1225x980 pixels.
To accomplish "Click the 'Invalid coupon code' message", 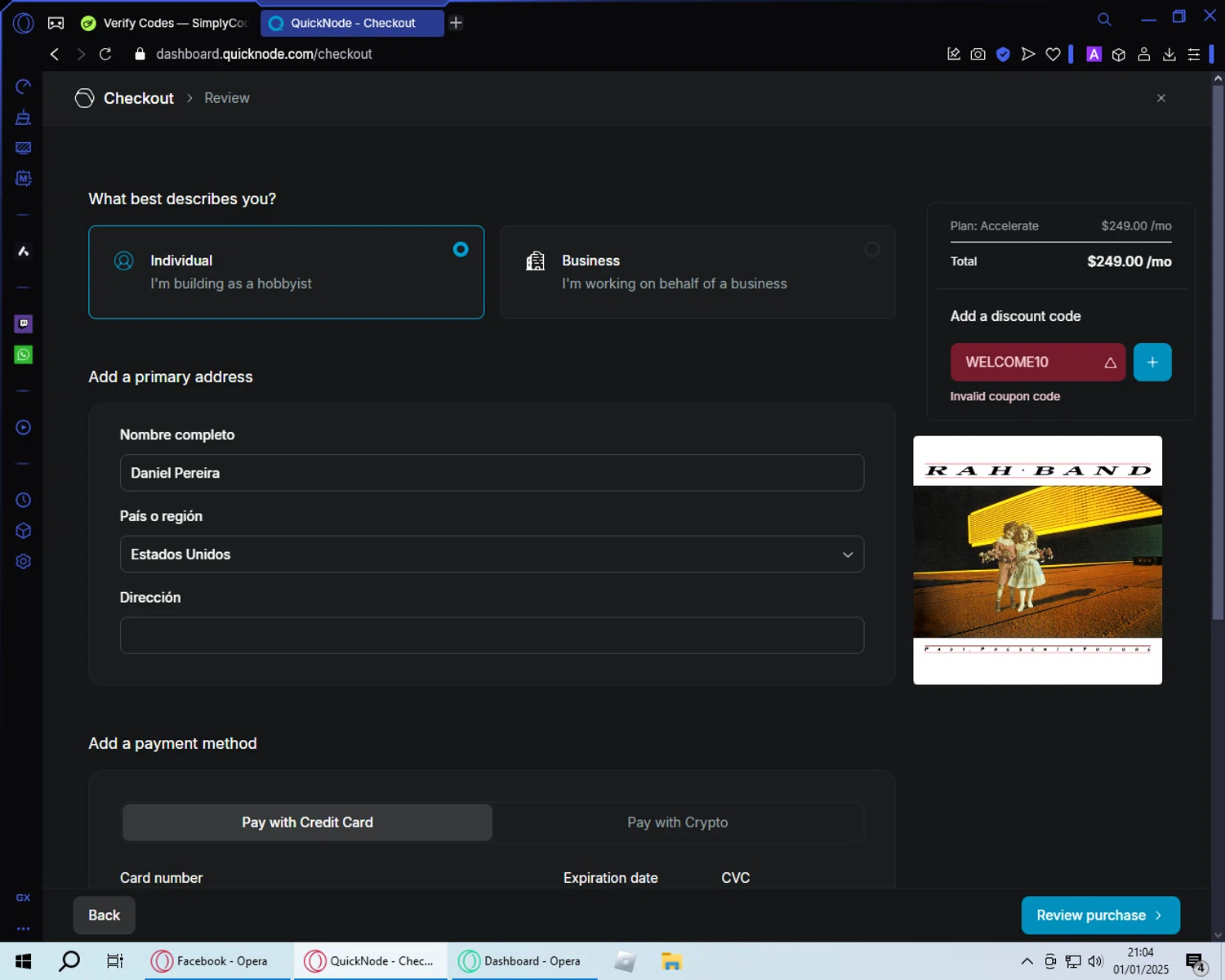I will (1004, 397).
